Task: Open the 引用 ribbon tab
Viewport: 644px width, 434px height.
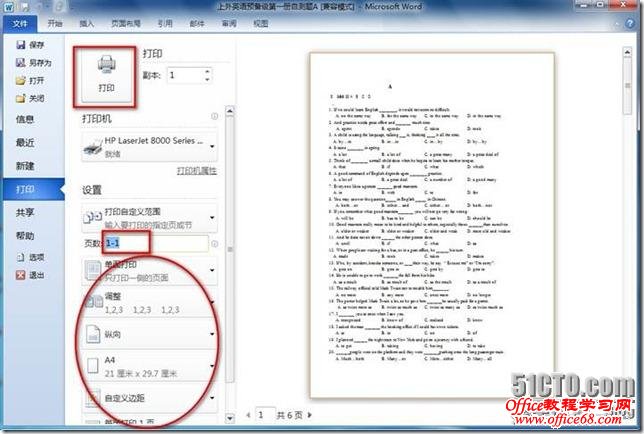Action: click(165, 23)
